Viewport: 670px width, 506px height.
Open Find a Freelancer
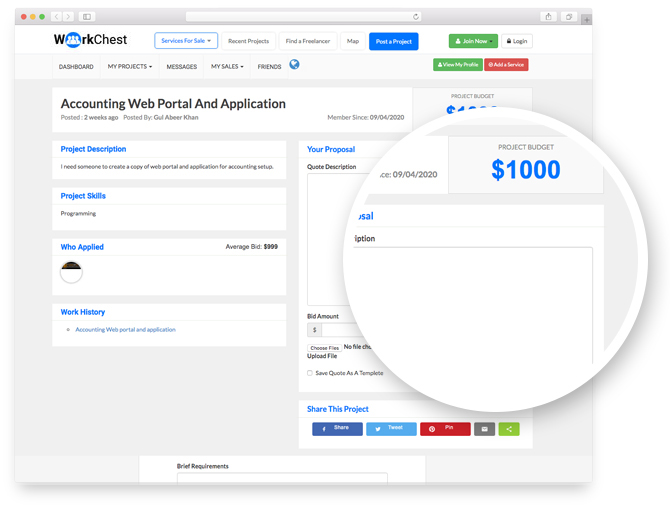[308, 41]
